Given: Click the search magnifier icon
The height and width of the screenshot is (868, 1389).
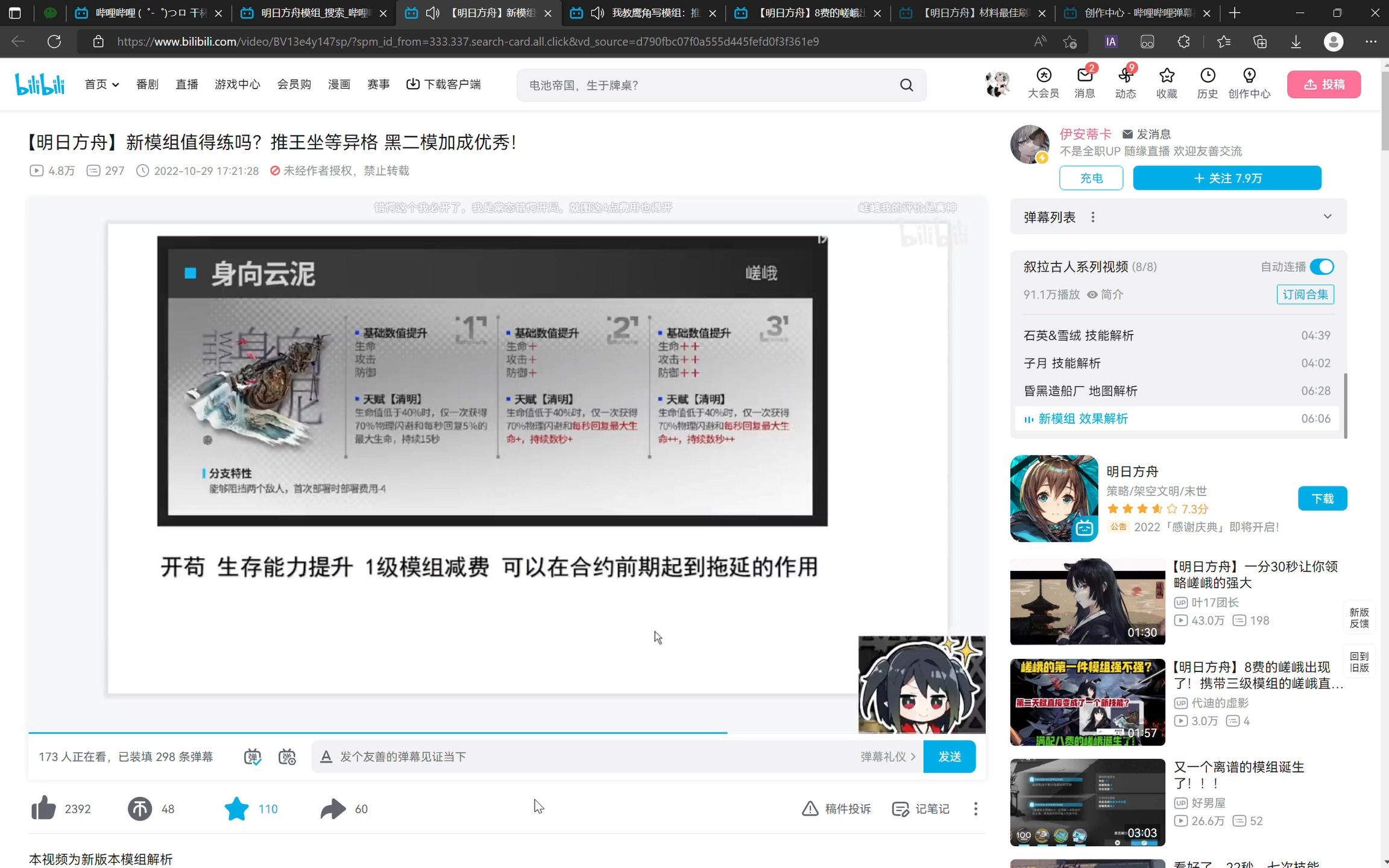Looking at the screenshot, I should pos(906,85).
